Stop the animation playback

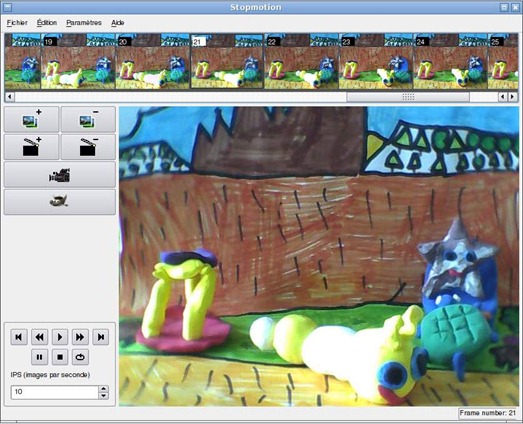click(60, 357)
